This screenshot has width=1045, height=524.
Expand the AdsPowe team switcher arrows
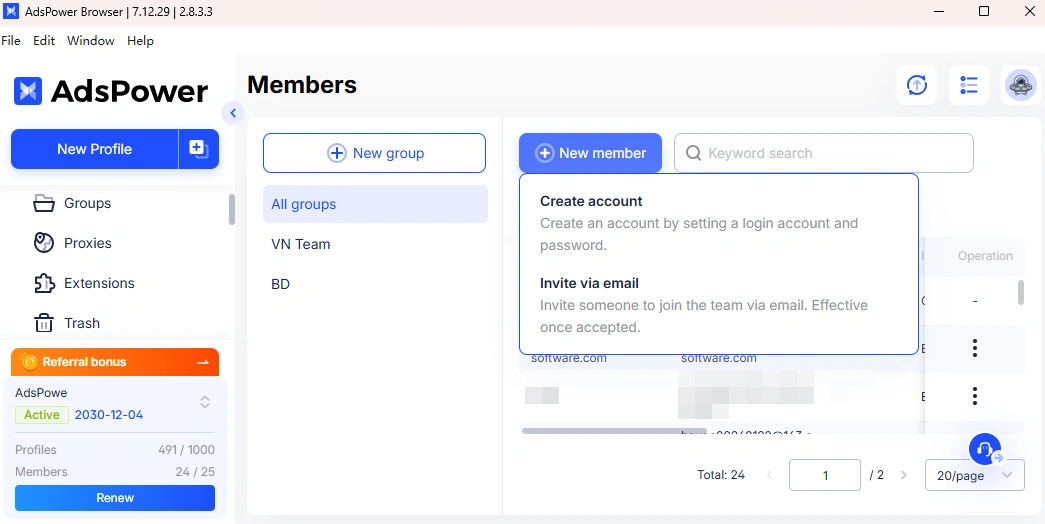(x=205, y=402)
